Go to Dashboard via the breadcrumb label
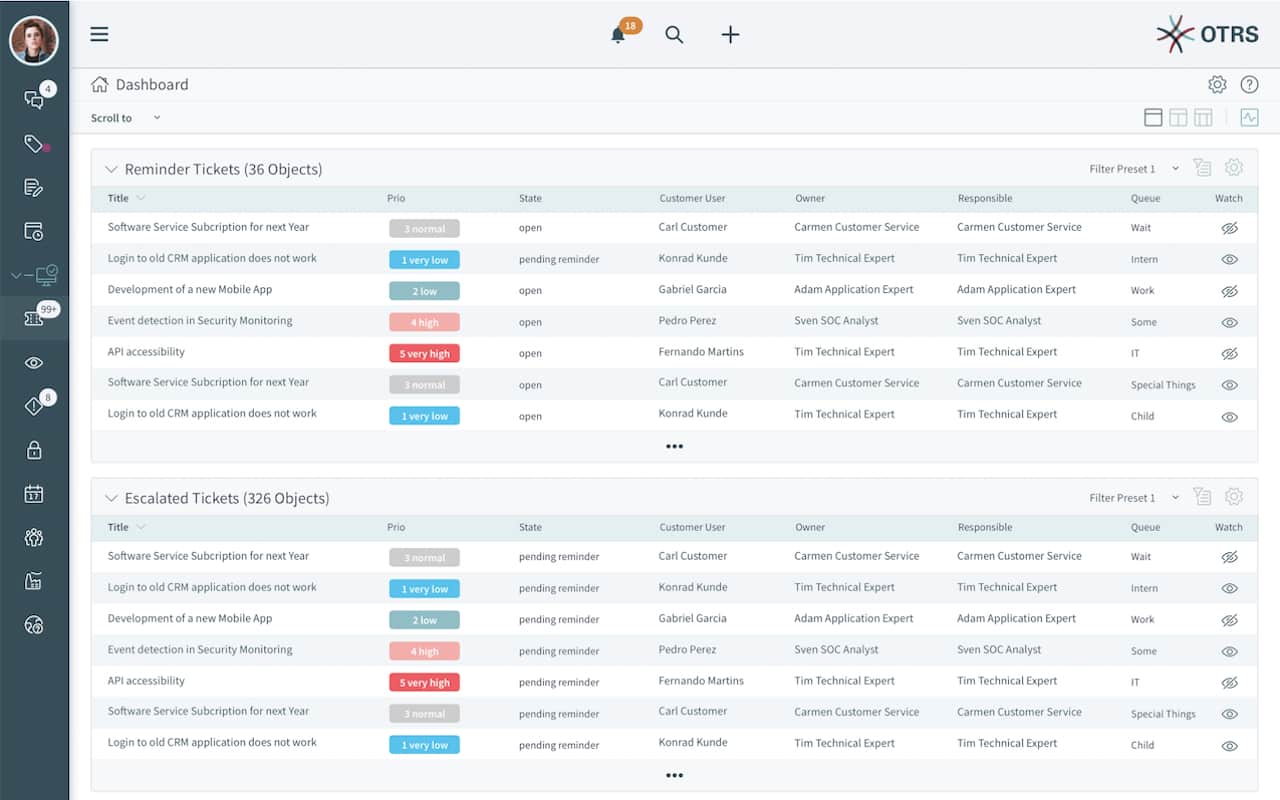The height and width of the screenshot is (800, 1280). click(151, 84)
